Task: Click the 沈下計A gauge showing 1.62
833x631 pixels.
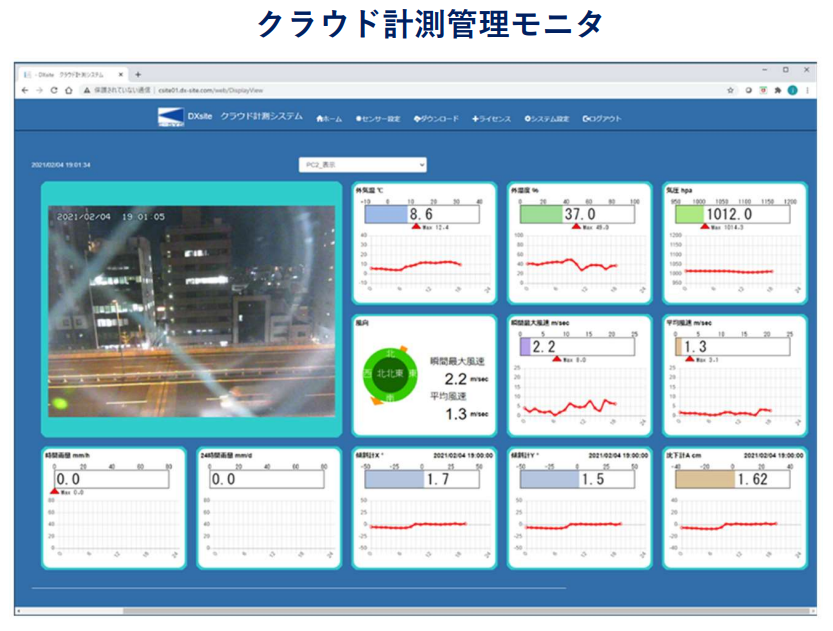Action: [x=733, y=479]
